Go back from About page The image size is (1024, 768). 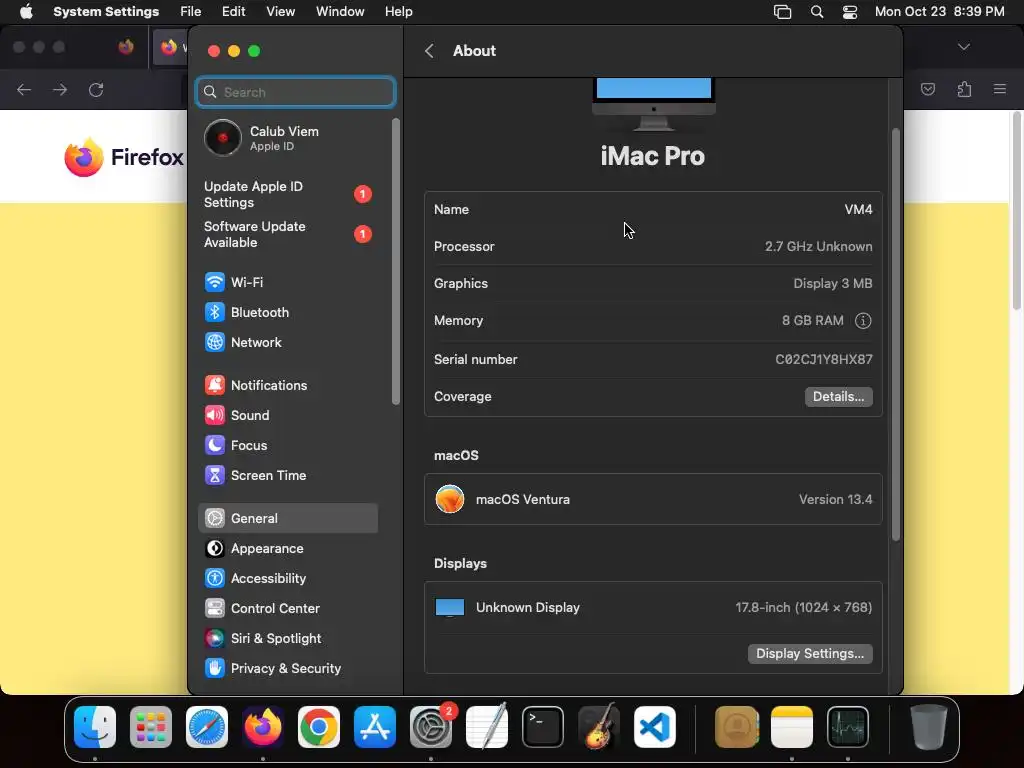click(429, 51)
